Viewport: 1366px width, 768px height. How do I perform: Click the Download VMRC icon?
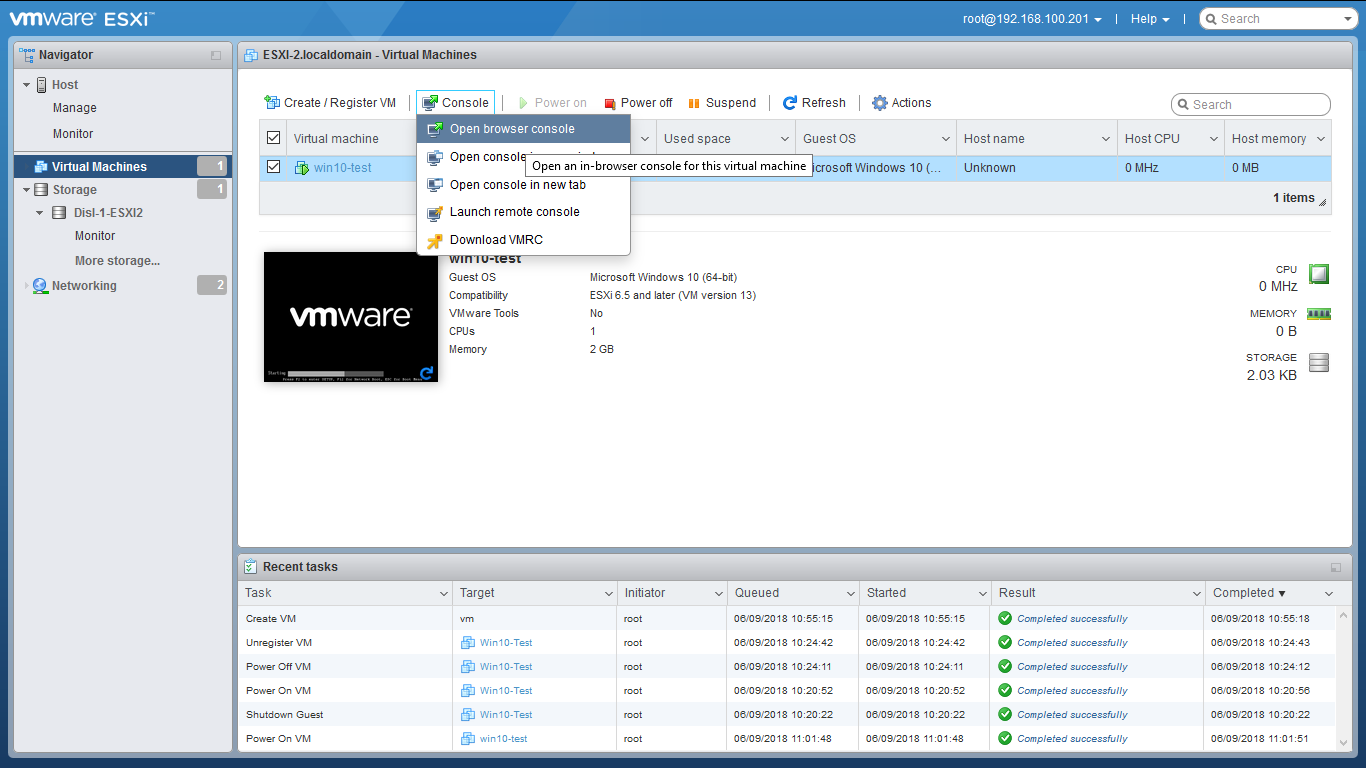434,240
